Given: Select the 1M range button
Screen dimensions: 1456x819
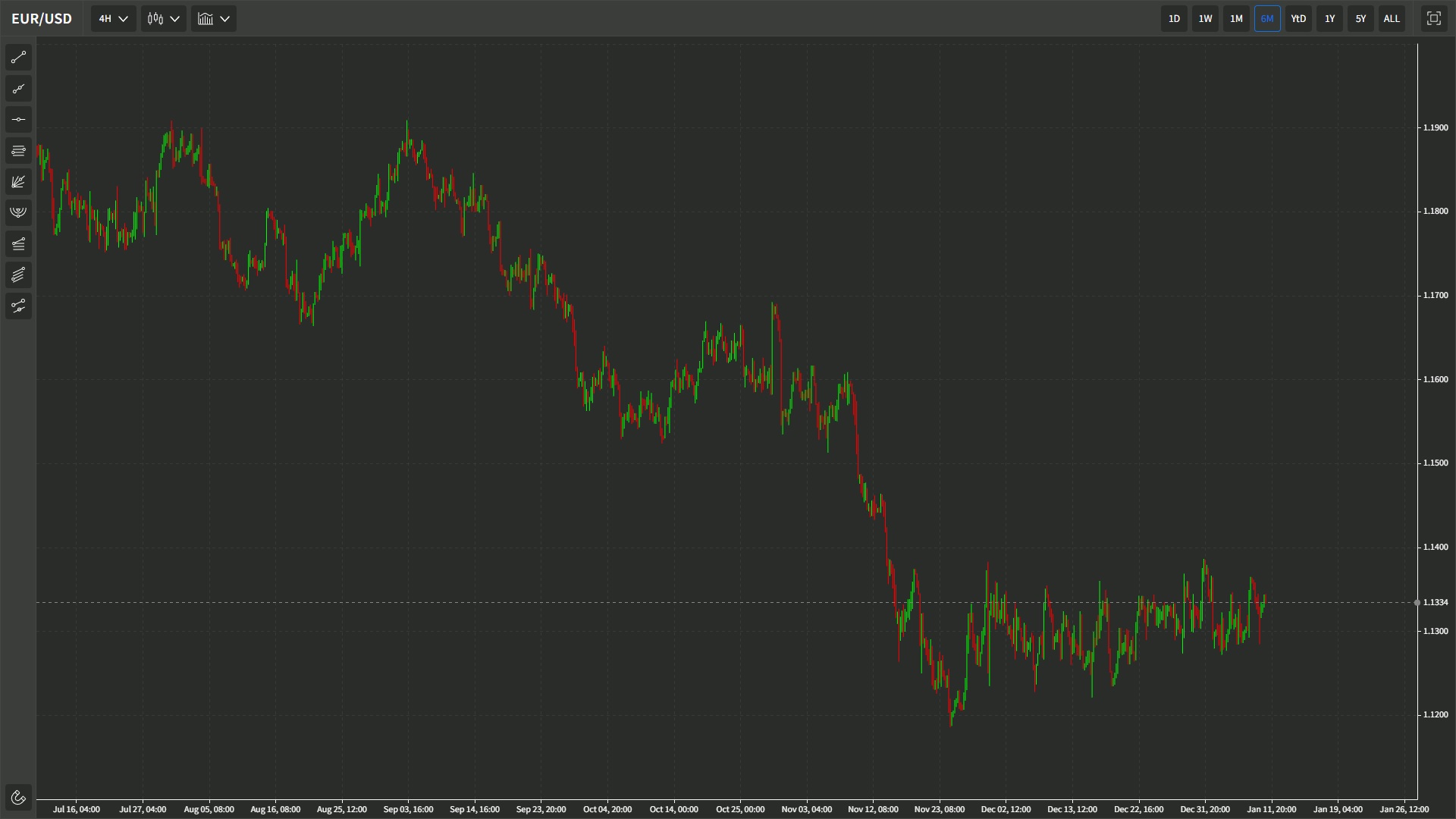Looking at the screenshot, I should click(1236, 19).
